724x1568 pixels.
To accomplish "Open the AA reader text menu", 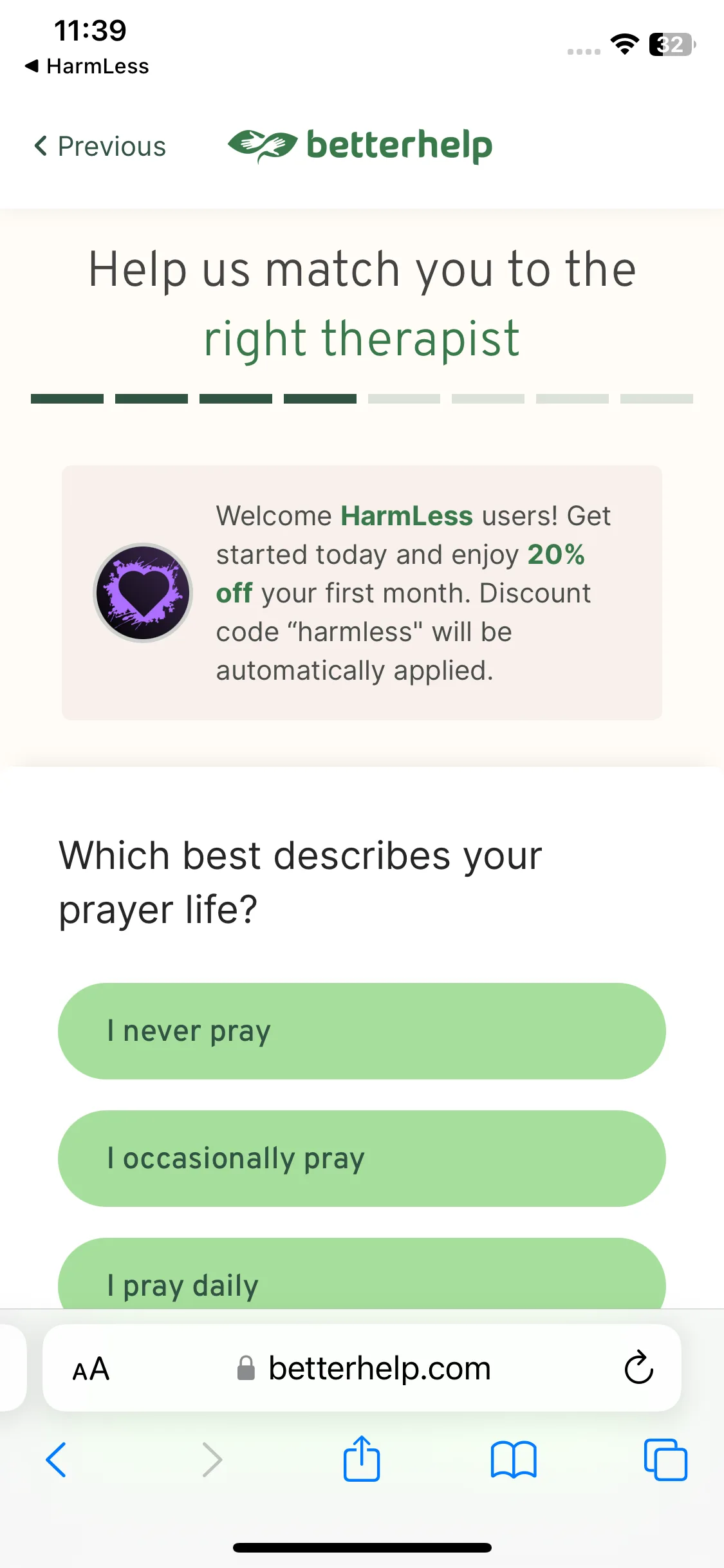I will 91,1368.
